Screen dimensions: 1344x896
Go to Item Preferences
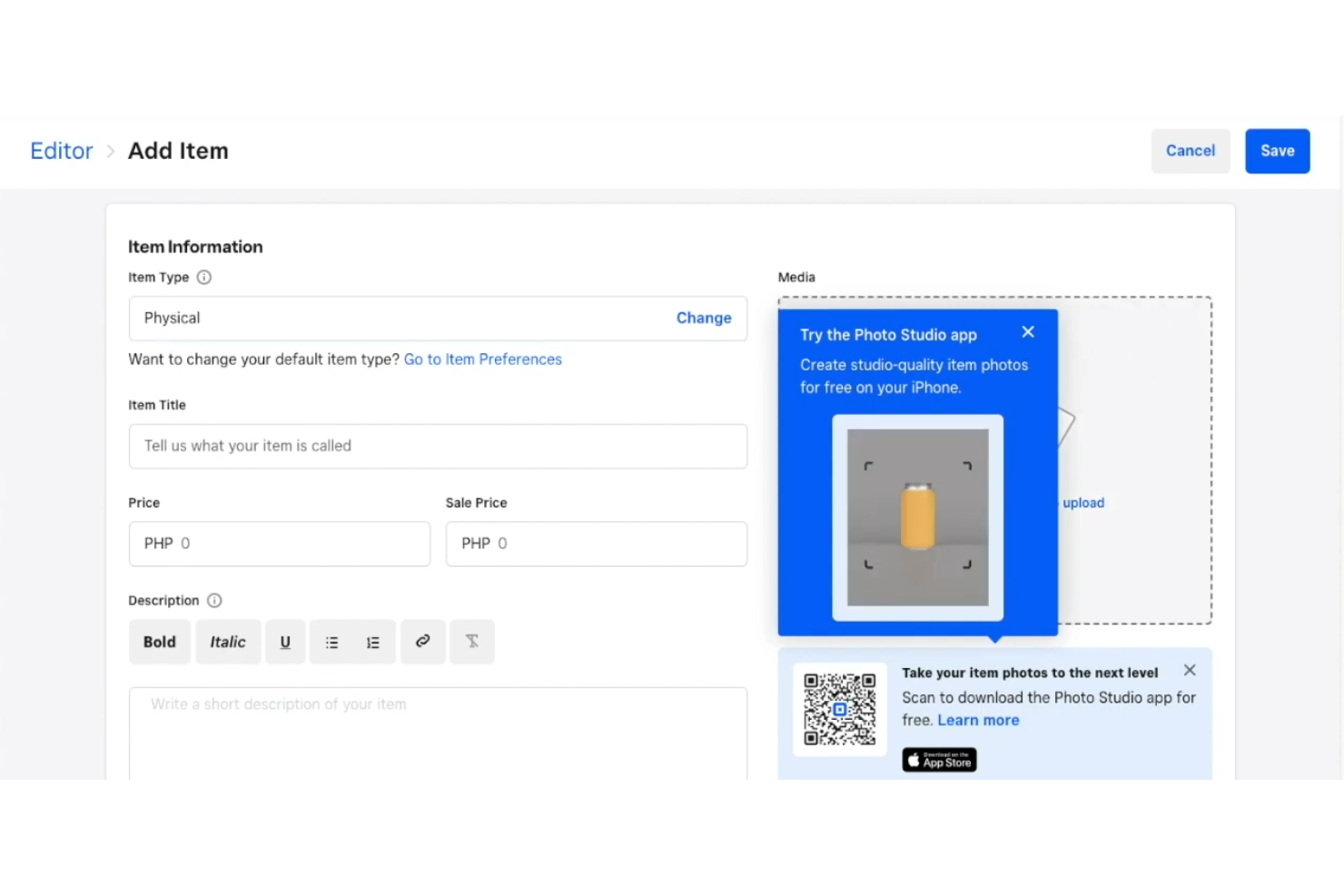click(x=482, y=359)
